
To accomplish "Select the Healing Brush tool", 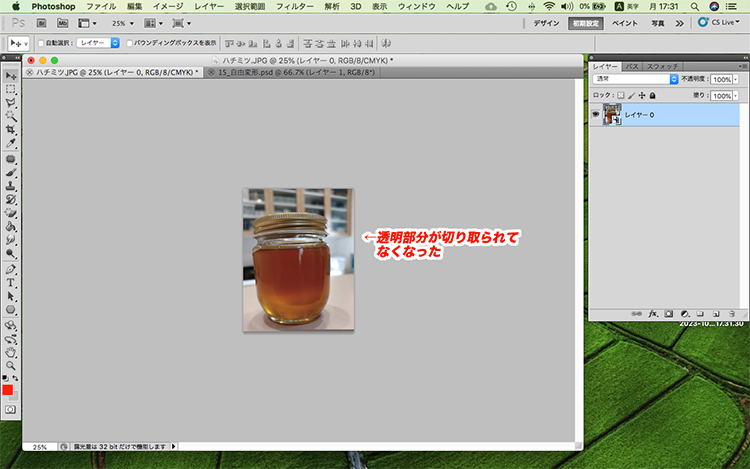I will [11, 159].
